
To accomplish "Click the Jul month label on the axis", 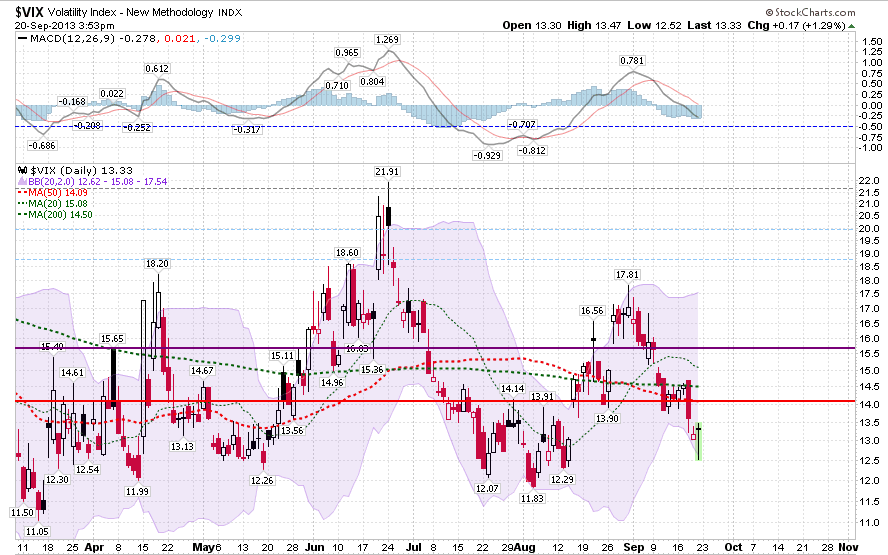I will 414,547.
